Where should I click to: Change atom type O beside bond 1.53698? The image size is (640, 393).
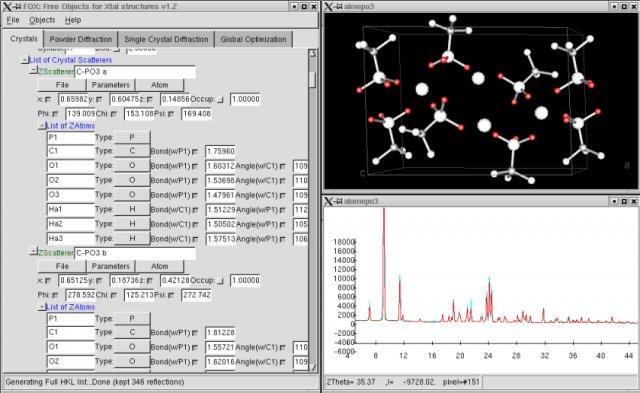point(132,180)
